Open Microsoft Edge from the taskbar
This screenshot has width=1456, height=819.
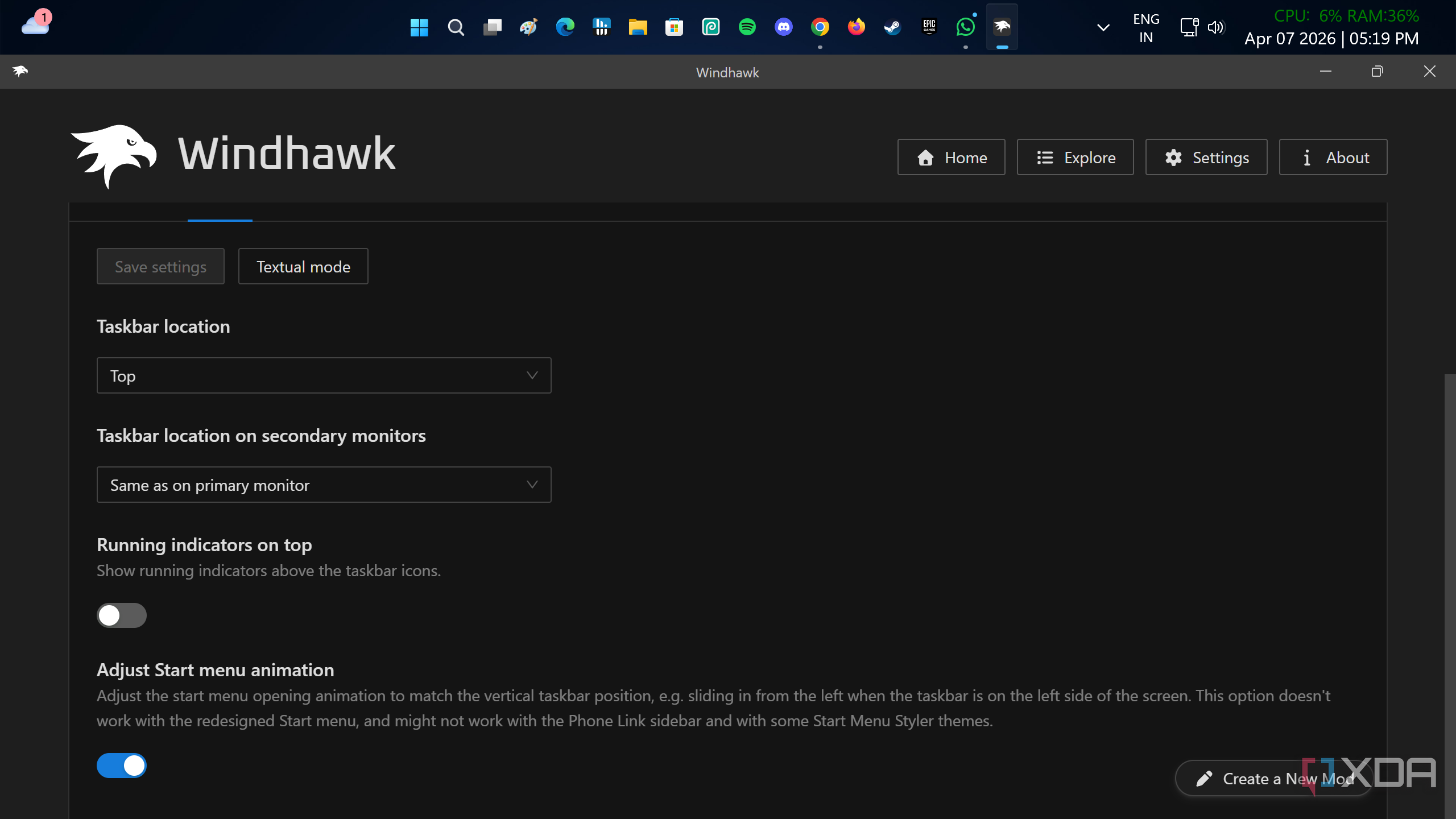565,27
